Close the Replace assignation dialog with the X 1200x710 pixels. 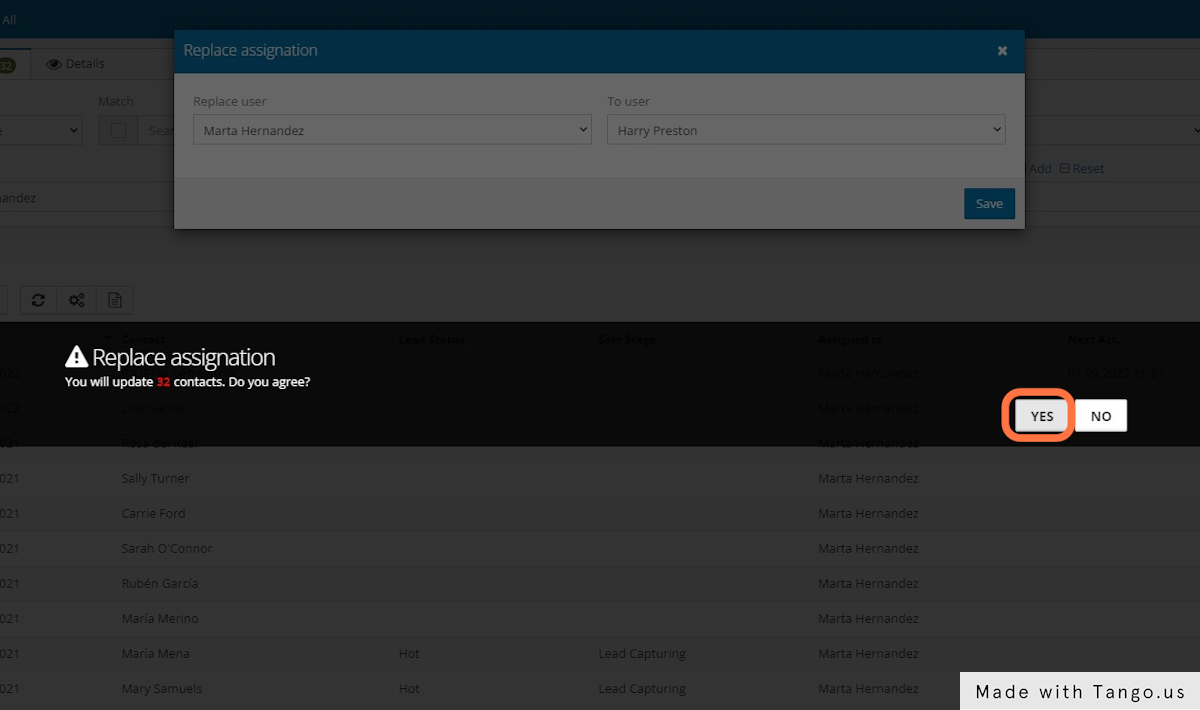(x=1001, y=51)
